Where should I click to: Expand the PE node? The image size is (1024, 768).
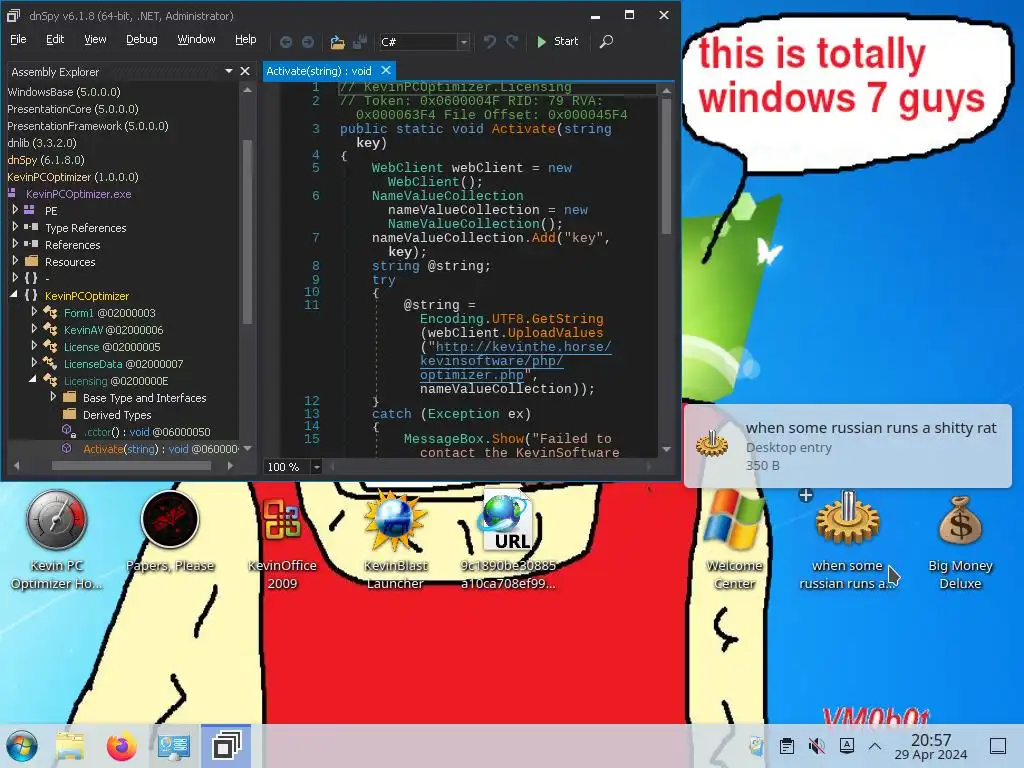click(x=15, y=210)
